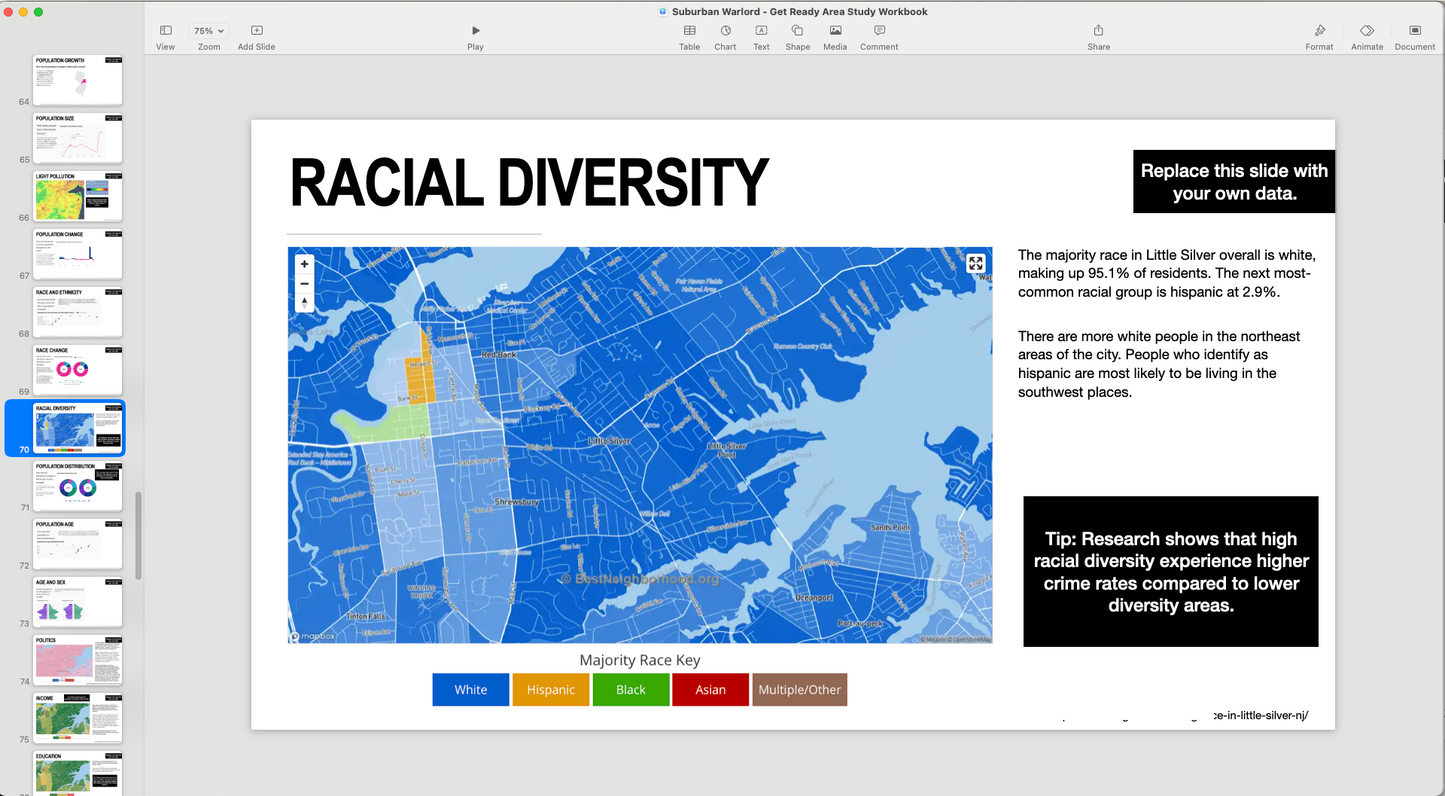Click 'Little Silver' label on the map
1445x796 pixels.
[x=610, y=441]
